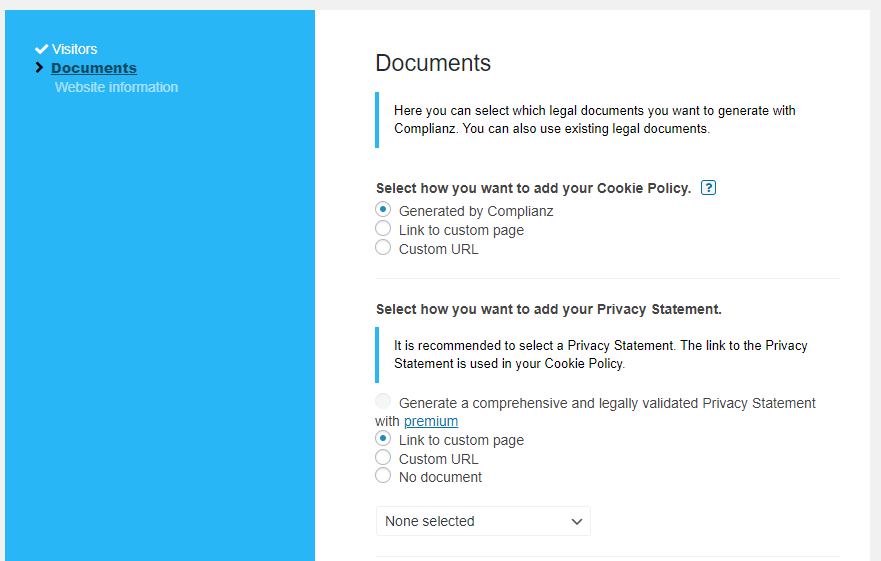Choose Link to custom page for Privacy Statement
The width and height of the screenshot is (881, 561).
[383, 439]
